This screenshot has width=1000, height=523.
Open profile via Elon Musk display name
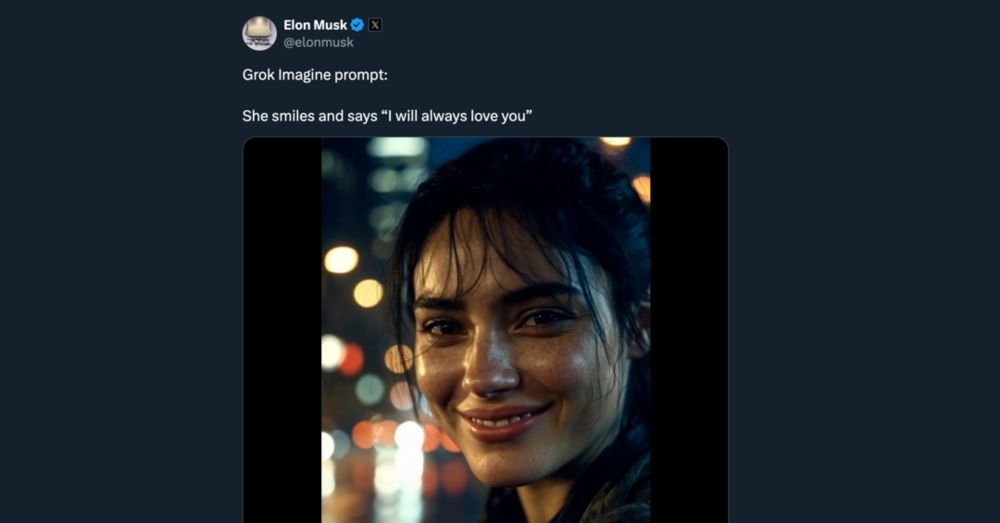(315, 25)
